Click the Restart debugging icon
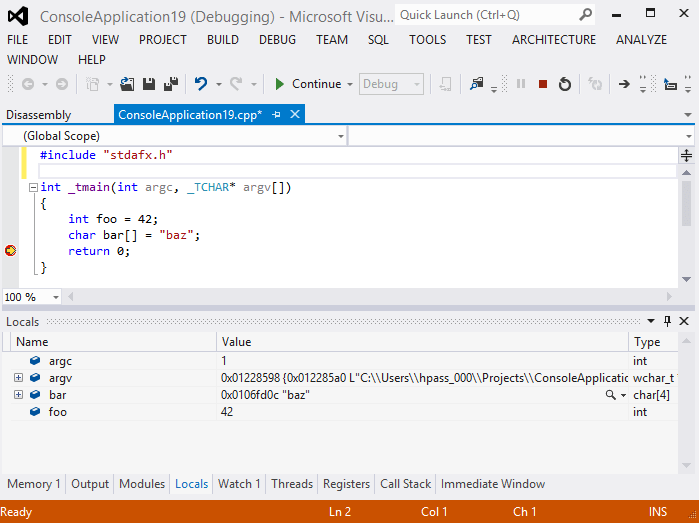 click(565, 84)
